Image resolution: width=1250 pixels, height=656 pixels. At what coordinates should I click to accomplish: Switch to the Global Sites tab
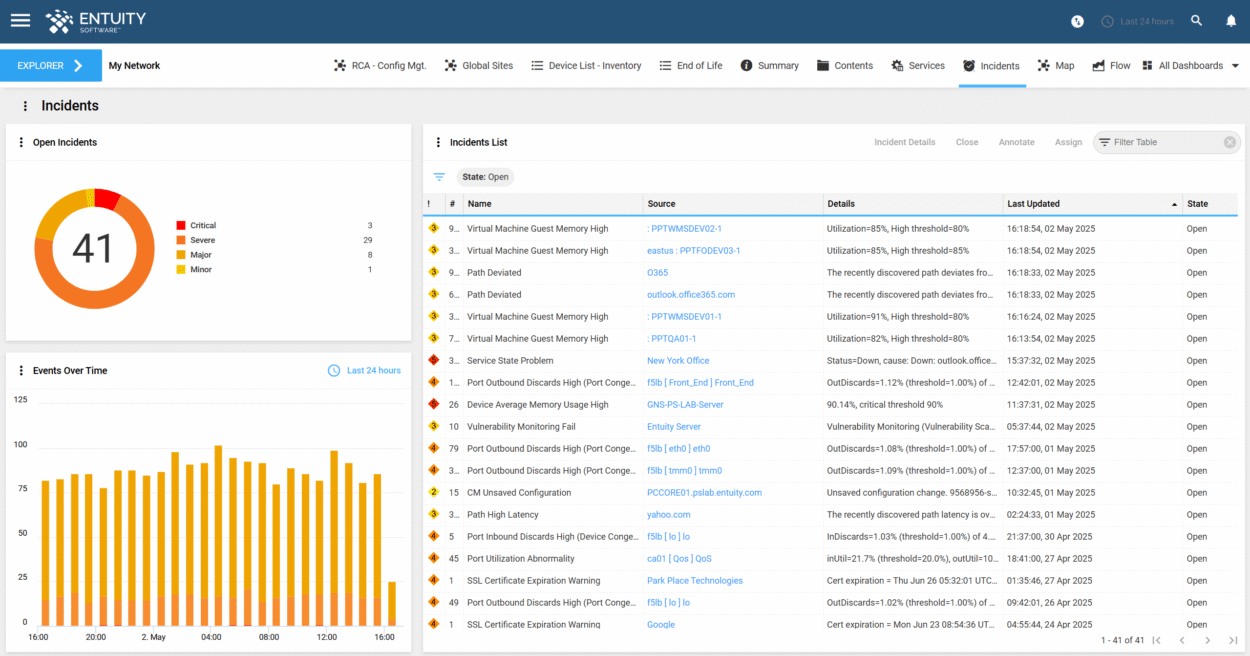(x=479, y=66)
